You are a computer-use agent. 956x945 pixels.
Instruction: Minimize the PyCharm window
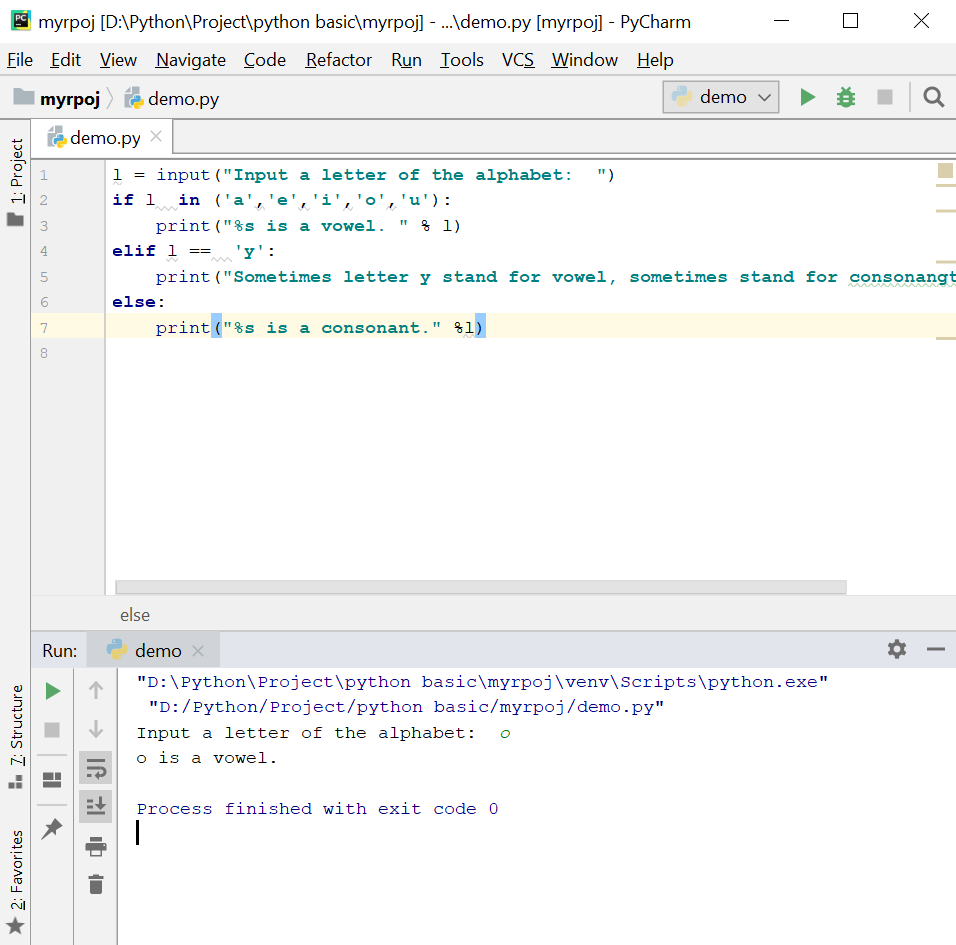click(x=782, y=21)
